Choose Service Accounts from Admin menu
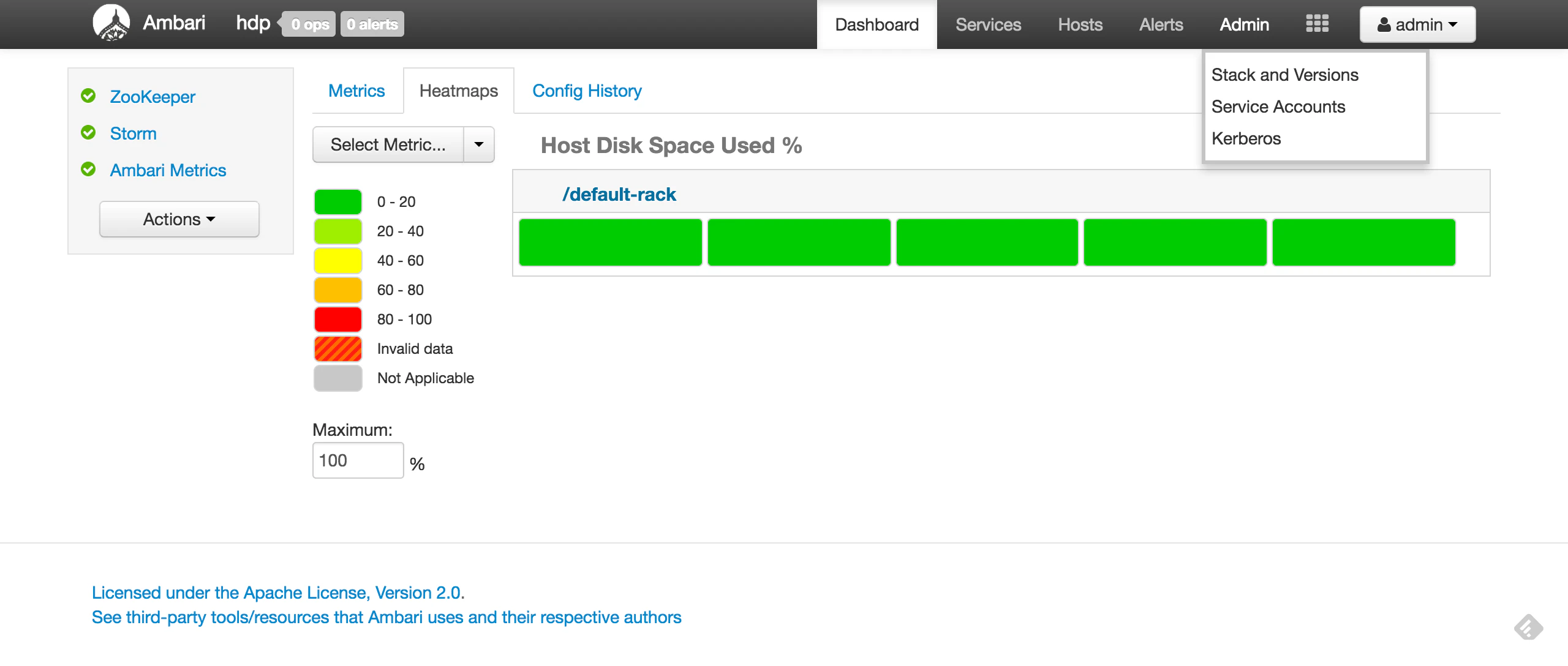This screenshot has width=1568, height=666. click(x=1278, y=107)
